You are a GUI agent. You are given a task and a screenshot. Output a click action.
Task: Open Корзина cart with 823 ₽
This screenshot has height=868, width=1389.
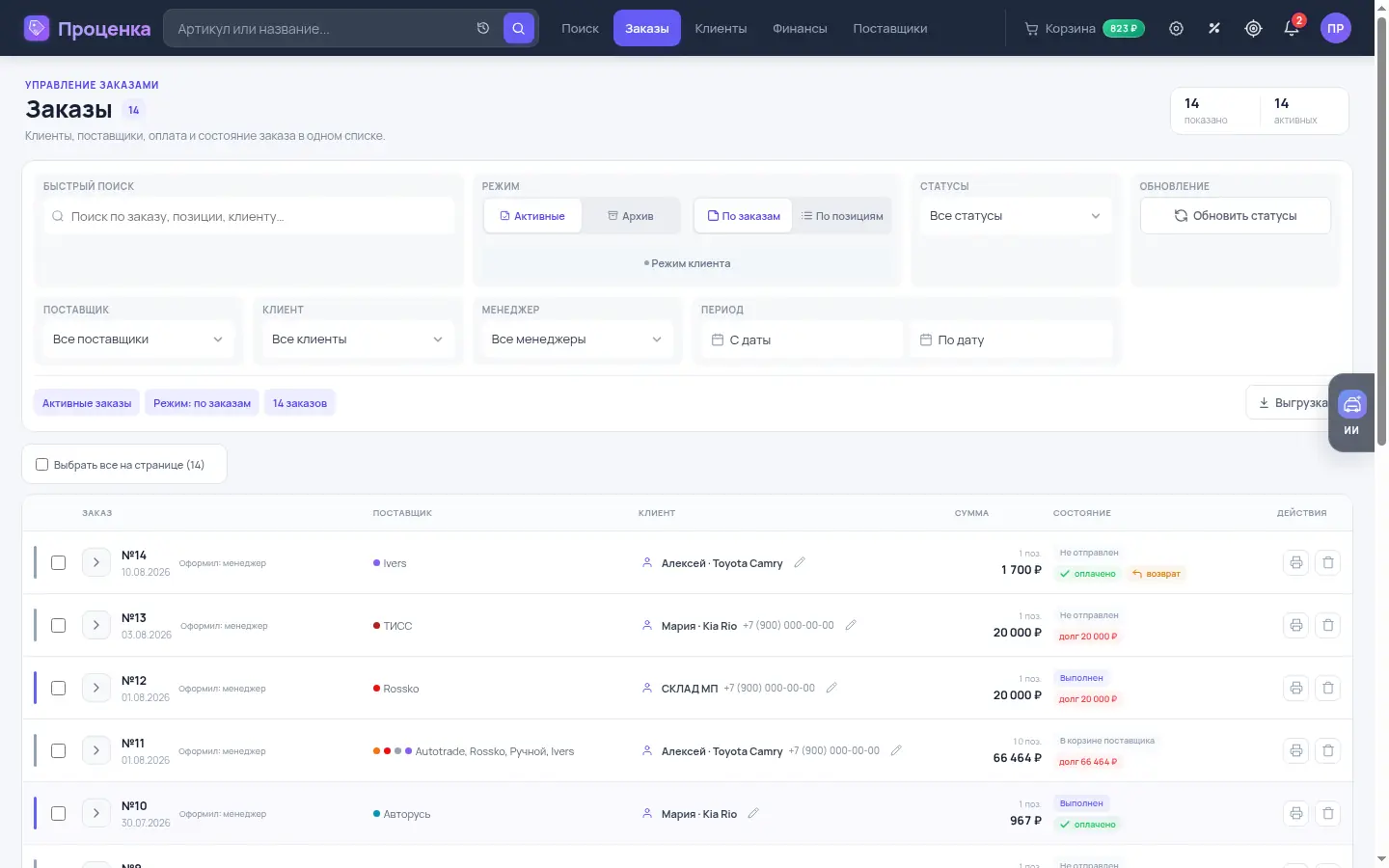click(x=1084, y=28)
